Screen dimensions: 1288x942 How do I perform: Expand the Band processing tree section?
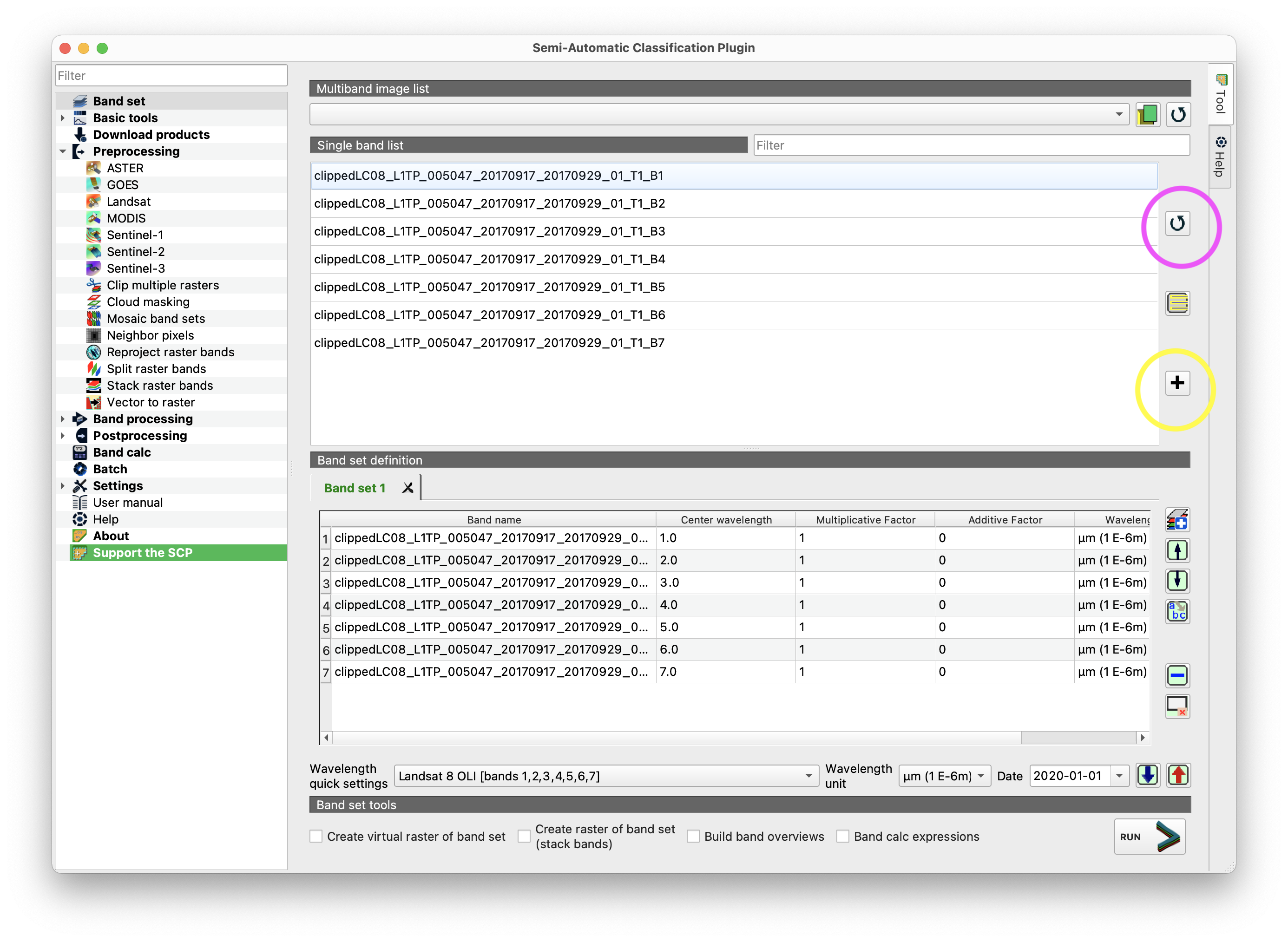[x=62, y=419]
